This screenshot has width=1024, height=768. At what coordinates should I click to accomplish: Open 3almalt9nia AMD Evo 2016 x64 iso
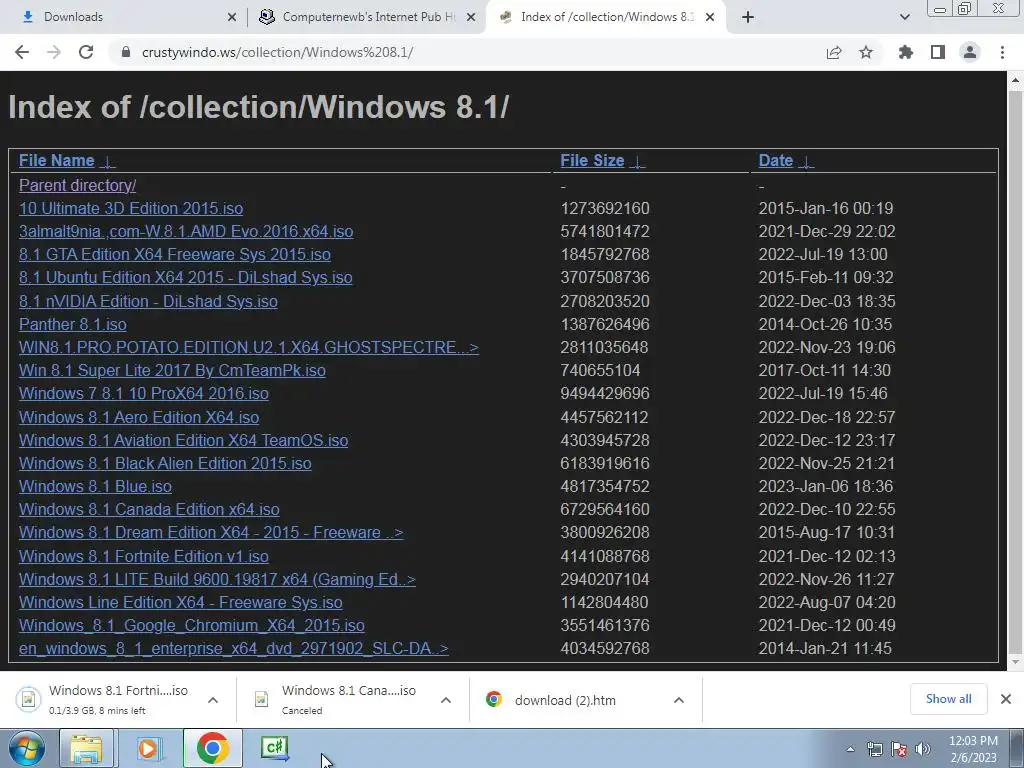(x=186, y=231)
